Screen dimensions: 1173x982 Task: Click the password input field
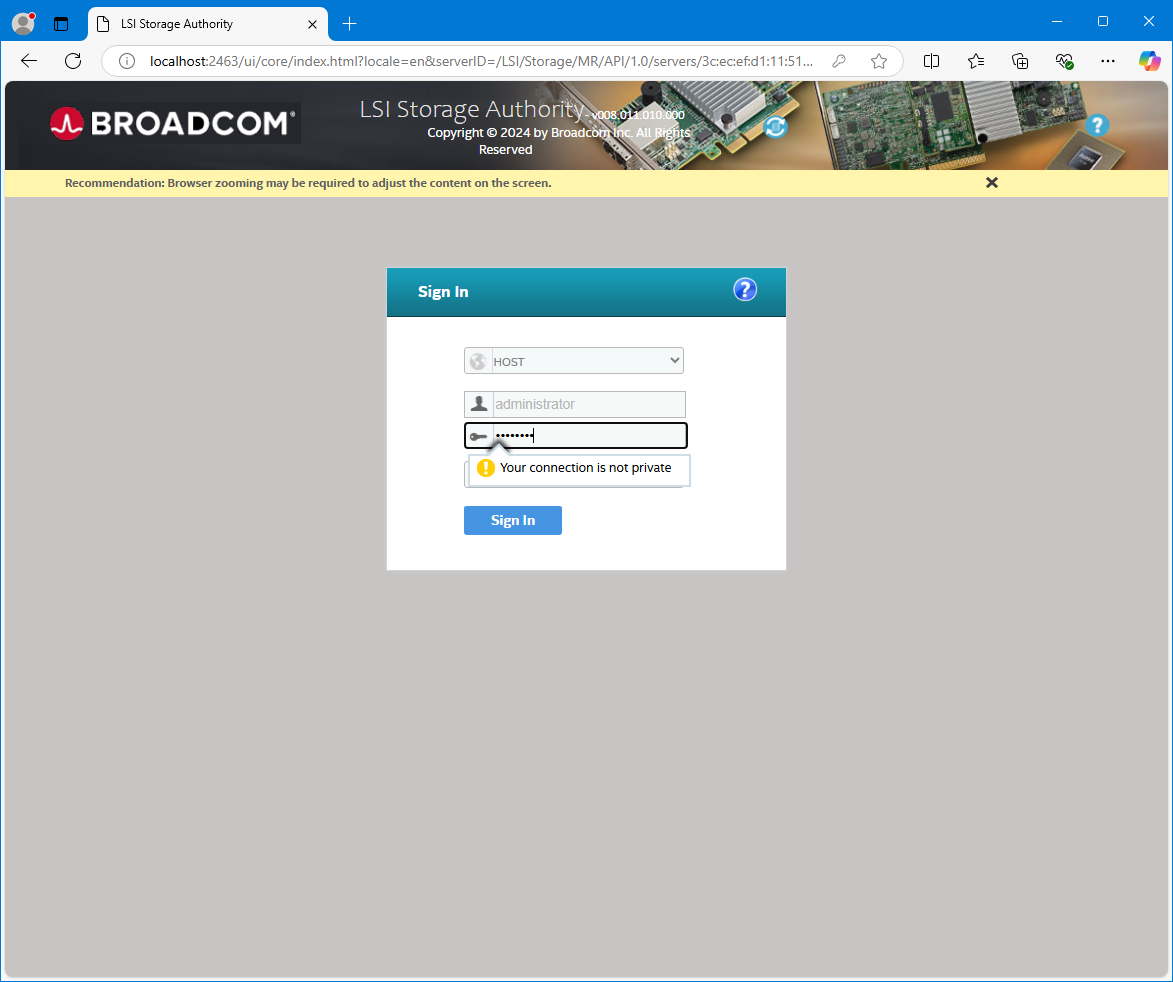(575, 435)
